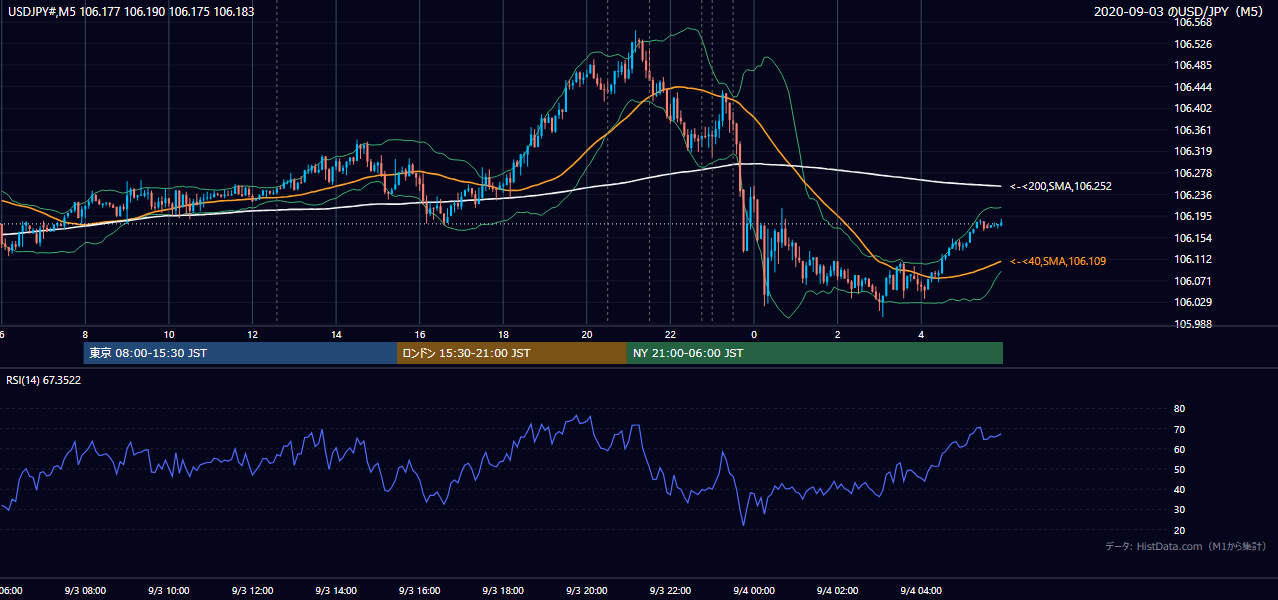Click price axis label 106.154
The height and width of the screenshot is (600, 1278).
coord(1192,238)
